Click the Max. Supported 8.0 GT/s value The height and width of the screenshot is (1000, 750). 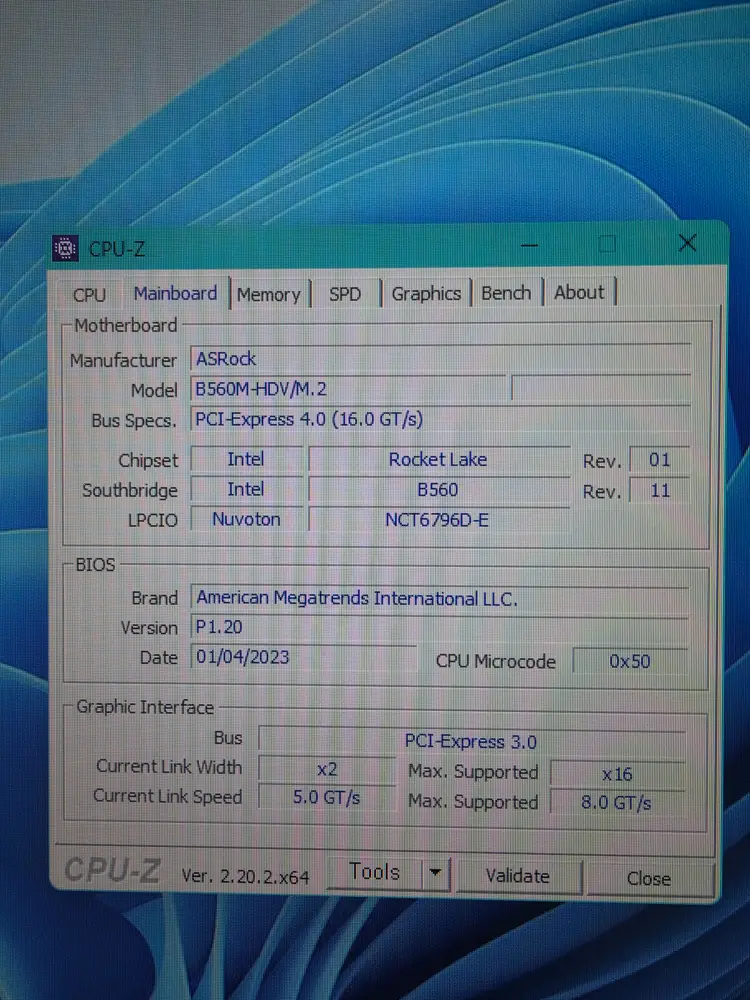point(617,802)
